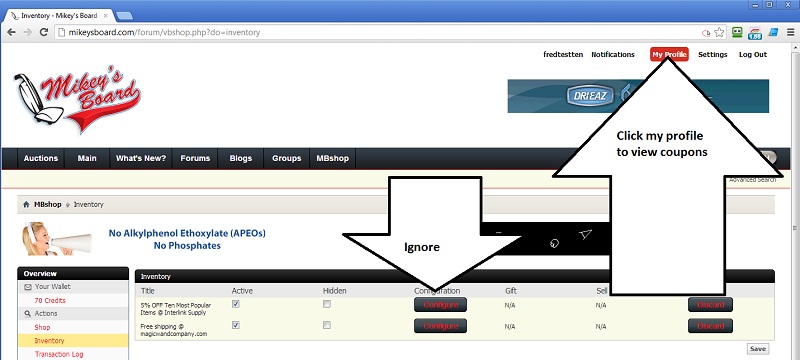Open the Settings link
The height and width of the screenshot is (360, 800).
[x=713, y=55]
